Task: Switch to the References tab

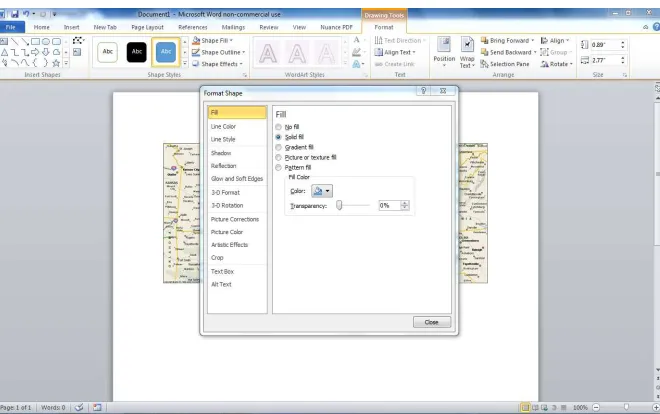Action: [193, 27]
